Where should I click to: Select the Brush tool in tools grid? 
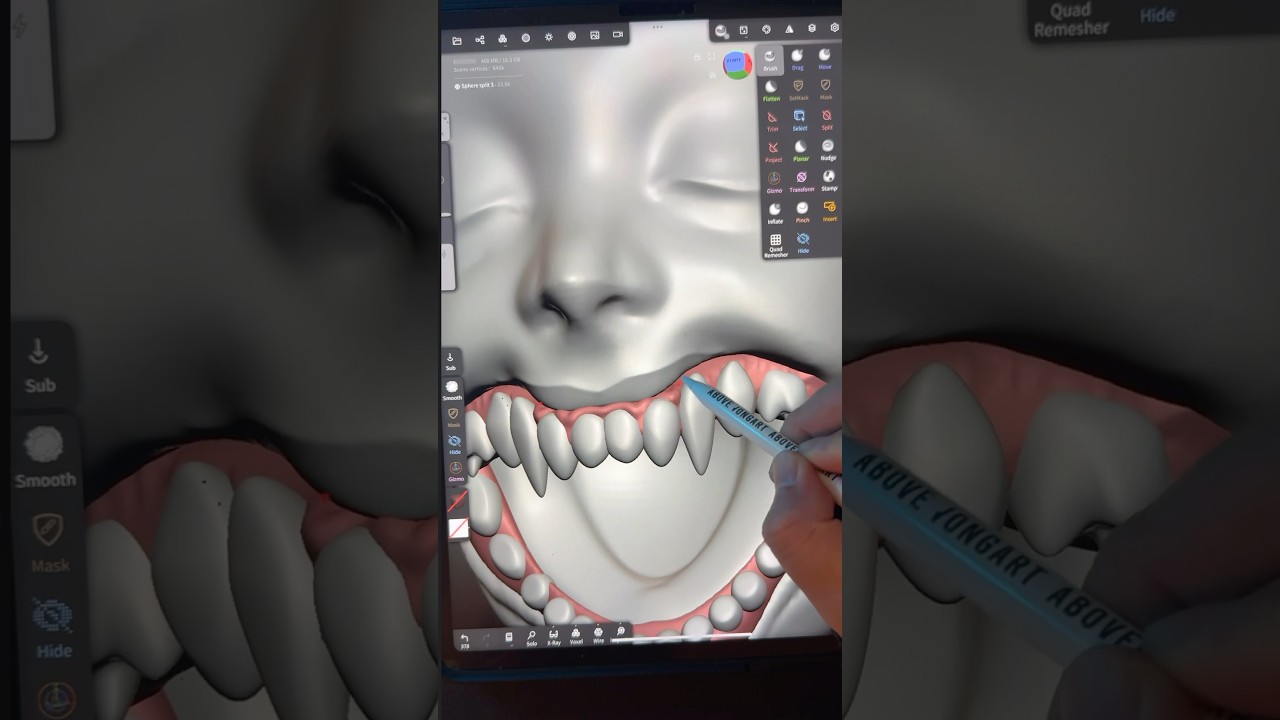[770, 60]
